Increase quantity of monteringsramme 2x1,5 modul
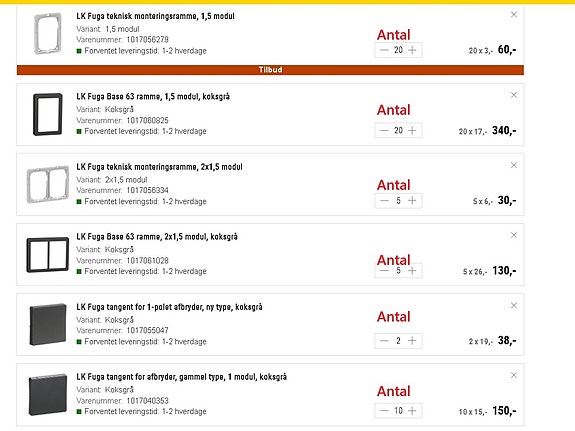The image size is (575, 431). 412,200
